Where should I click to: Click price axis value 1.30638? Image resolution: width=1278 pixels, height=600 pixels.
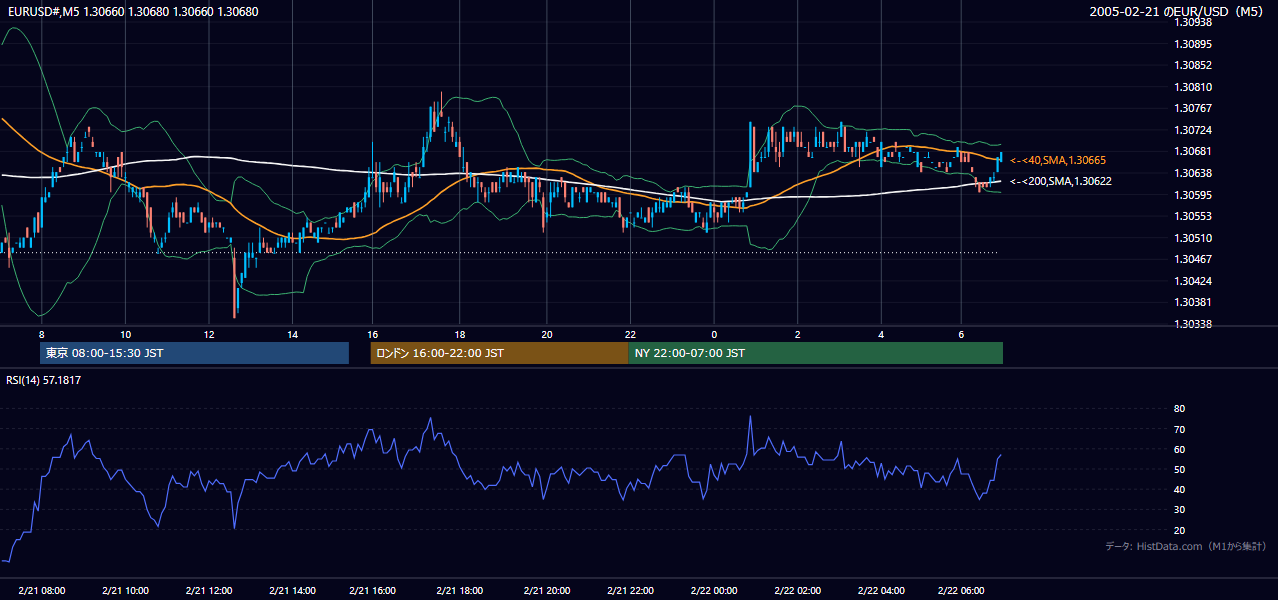click(1193, 173)
